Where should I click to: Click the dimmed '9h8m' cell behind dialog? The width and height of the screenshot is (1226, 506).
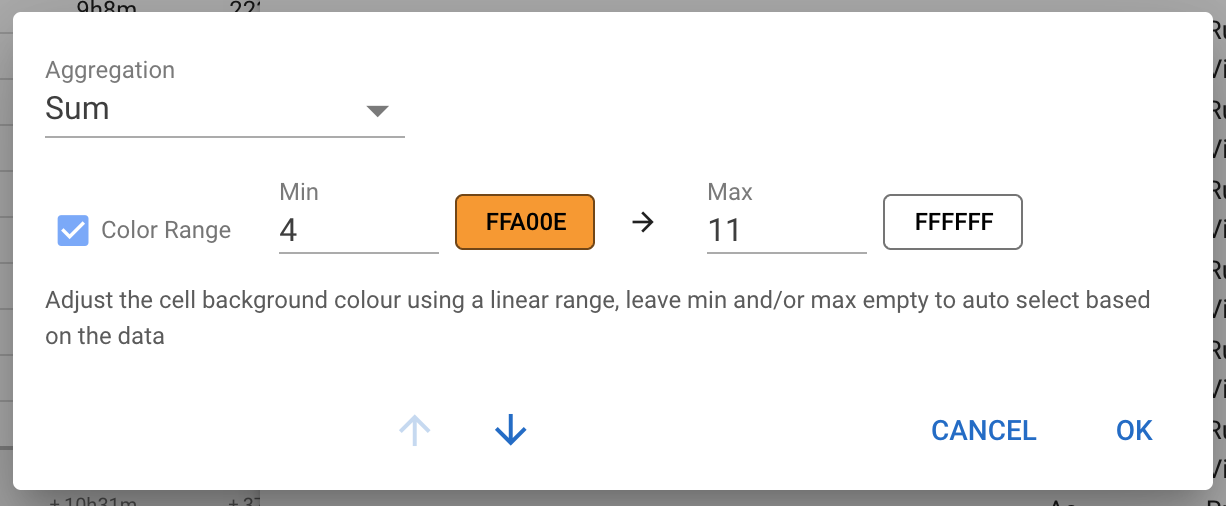click(108, 7)
